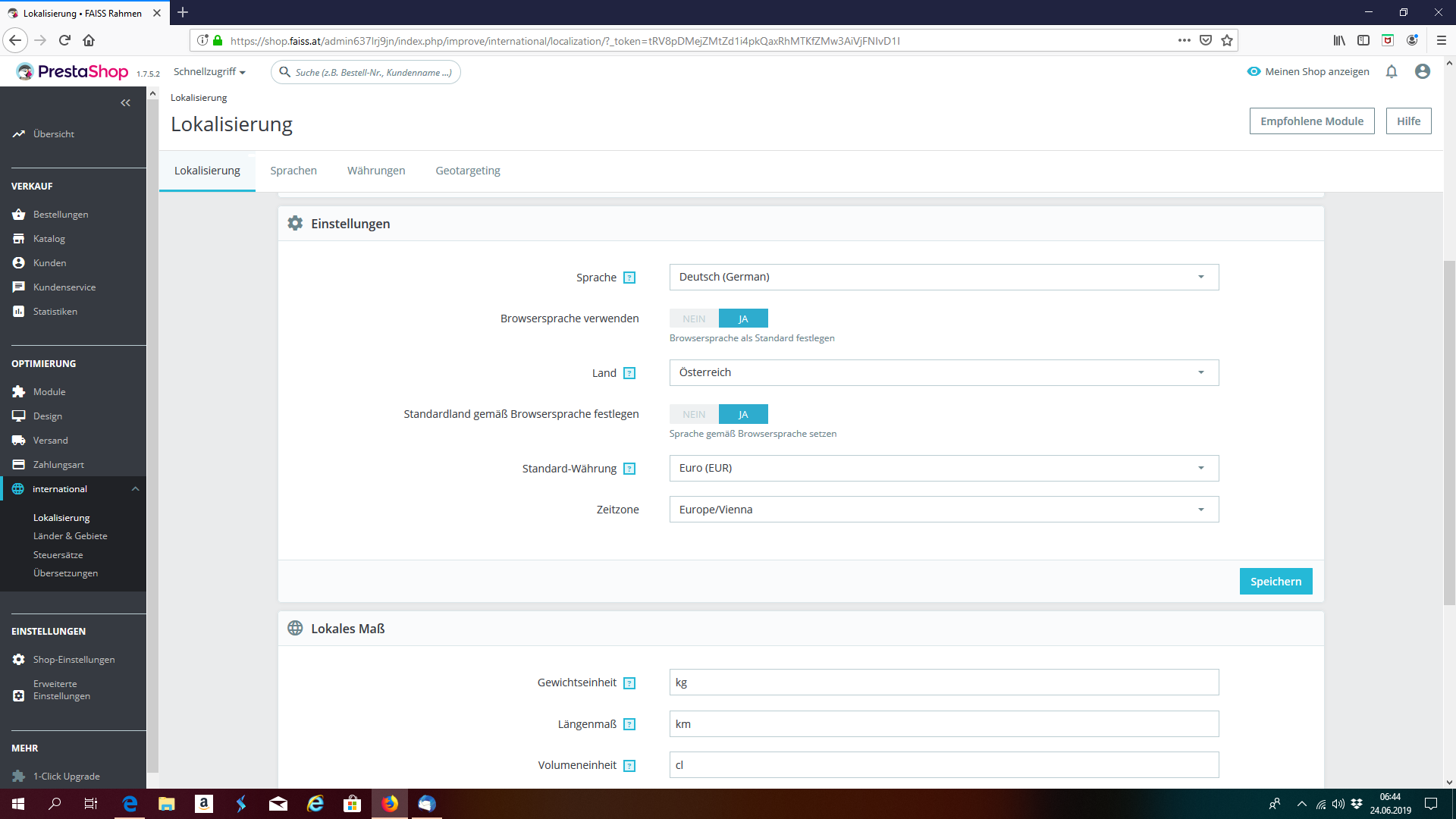This screenshot has height=819, width=1456.
Task: Collapse the sidebar with double-chevron icon
Action: 125,102
